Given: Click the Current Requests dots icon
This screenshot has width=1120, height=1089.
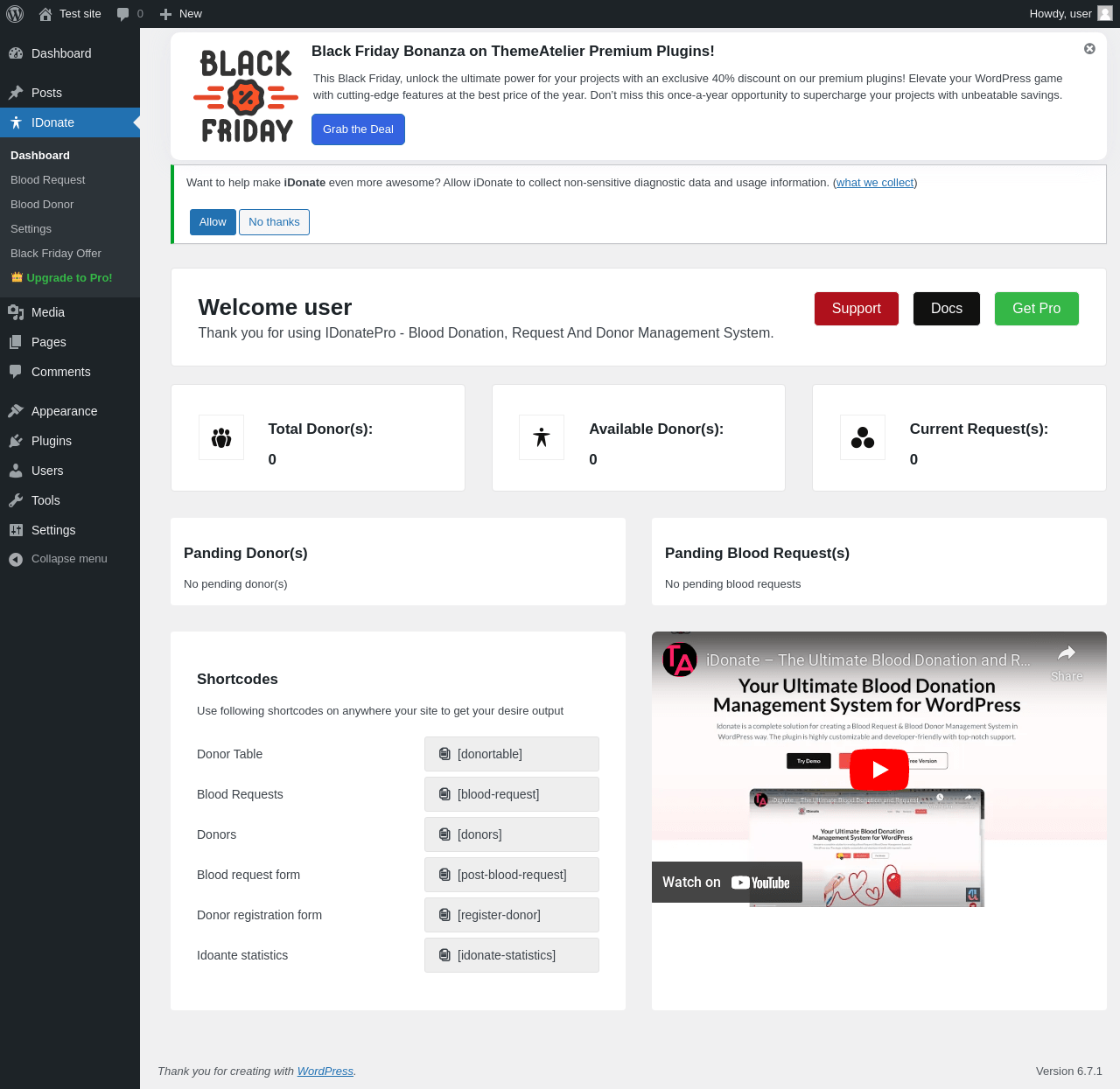Looking at the screenshot, I should point(863,437).
